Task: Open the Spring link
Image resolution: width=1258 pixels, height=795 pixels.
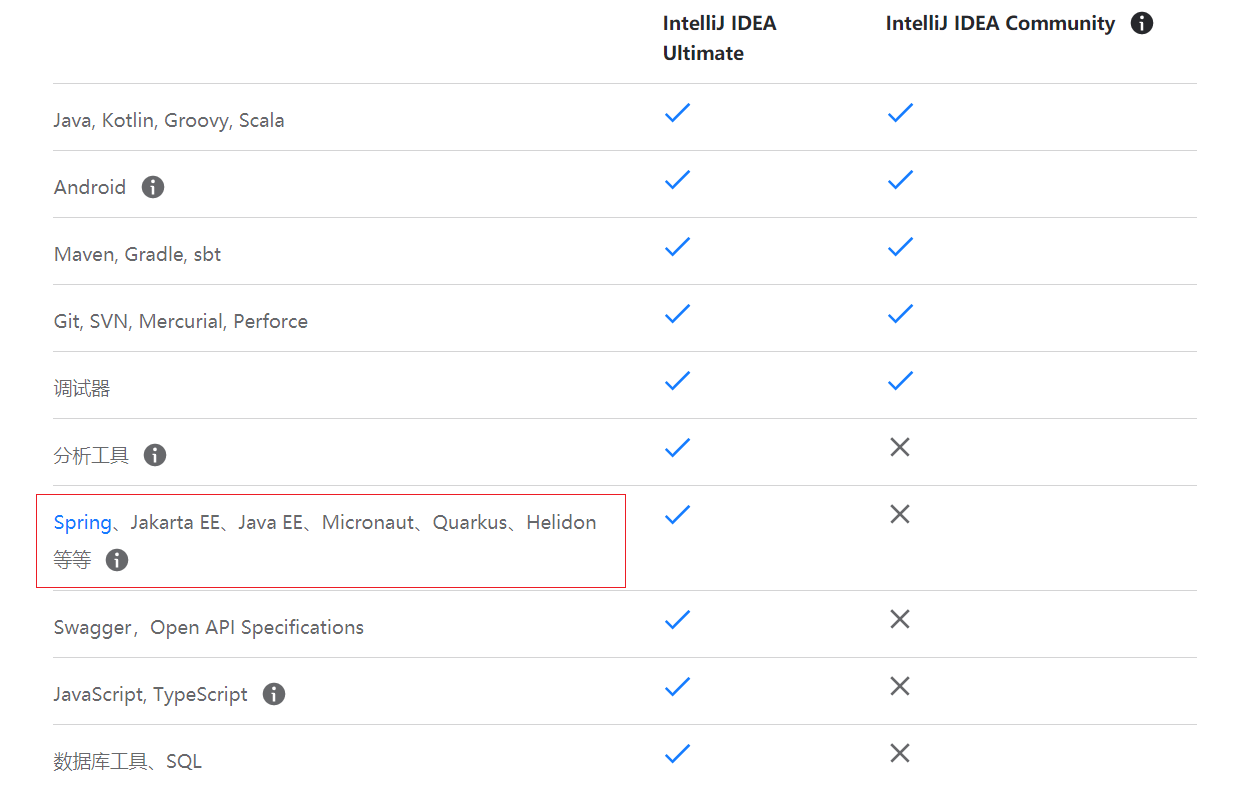Action: click(x=83, y=522)
